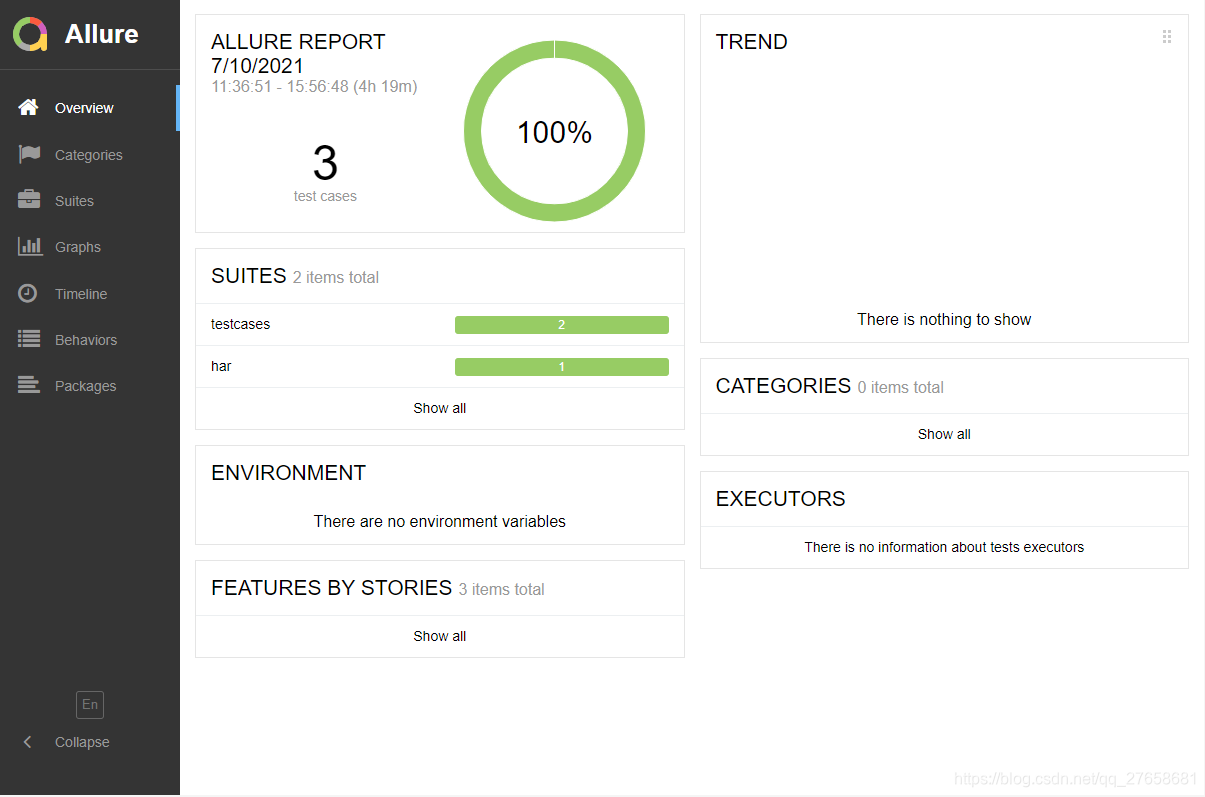
Task: Show all features by stories
Action: [439, 635]
